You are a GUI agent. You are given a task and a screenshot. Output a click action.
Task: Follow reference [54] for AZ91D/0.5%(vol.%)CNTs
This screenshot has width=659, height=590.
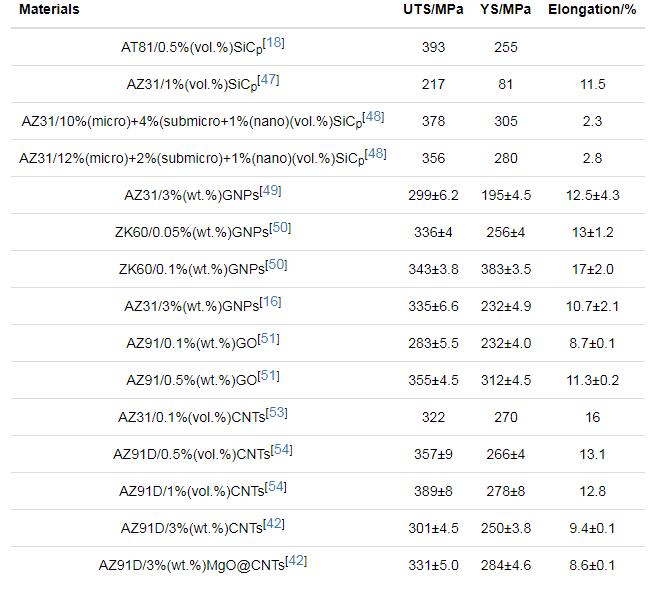(x=281, y=450)
